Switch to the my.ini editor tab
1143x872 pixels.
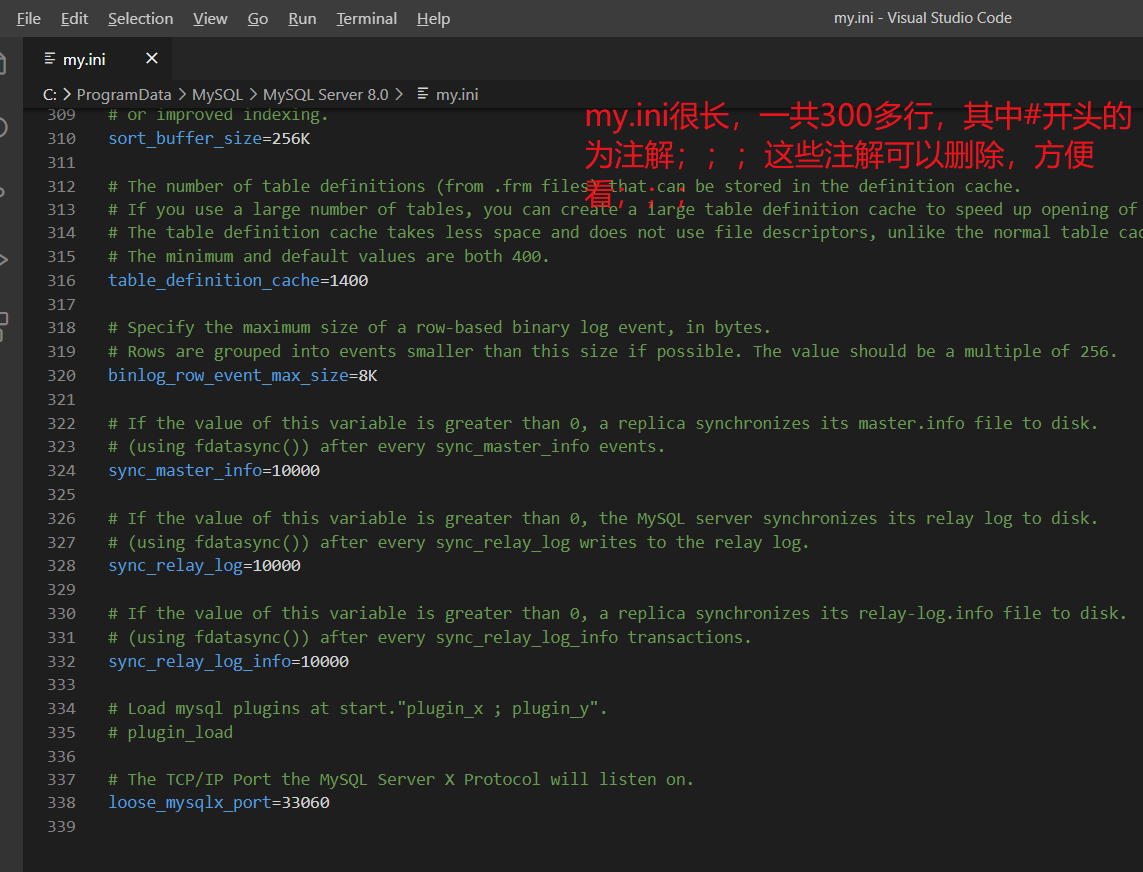point(85,58)
